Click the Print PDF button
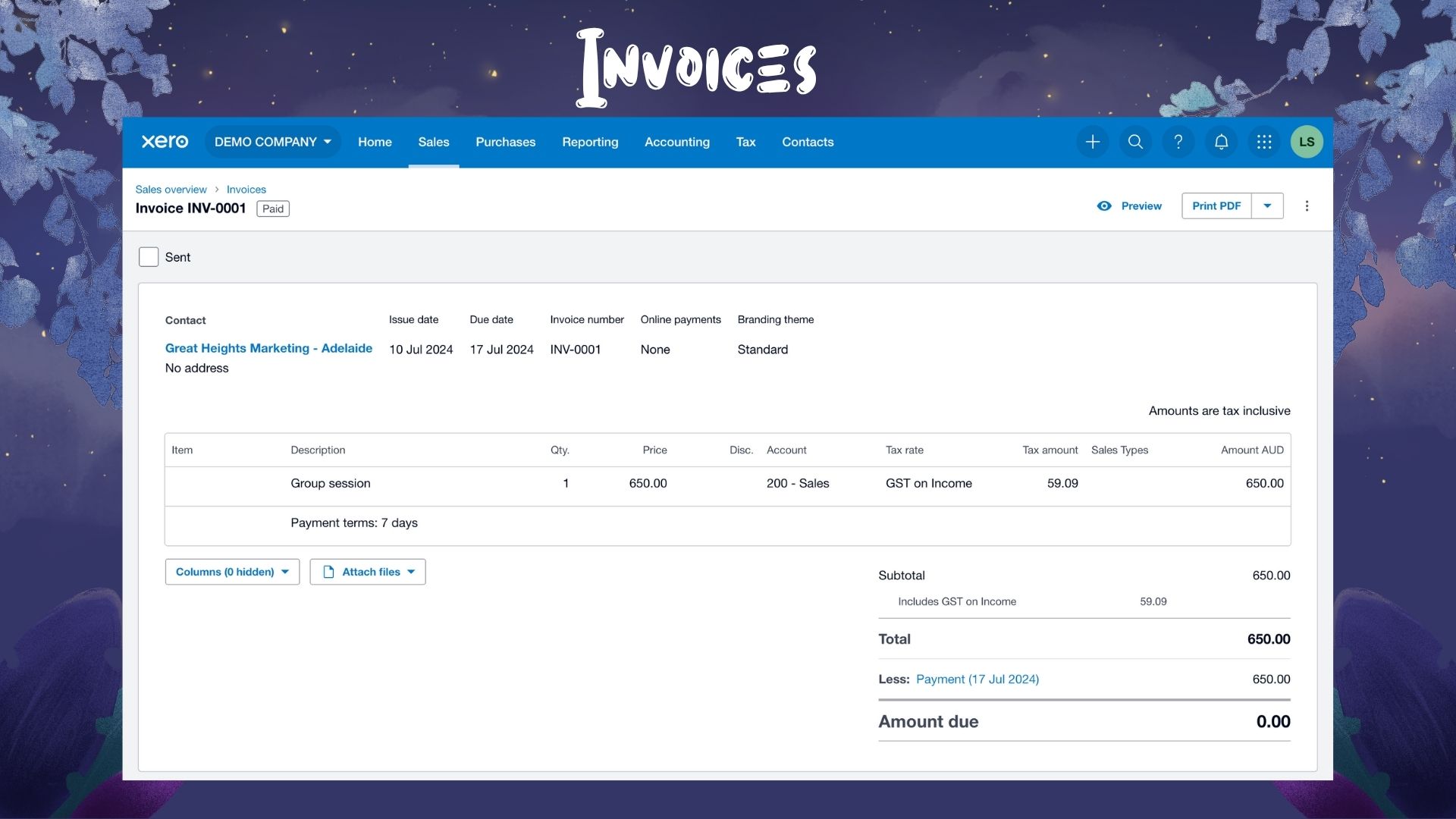The width and height of the screenshot is (1456, 819). [1216, 206]
